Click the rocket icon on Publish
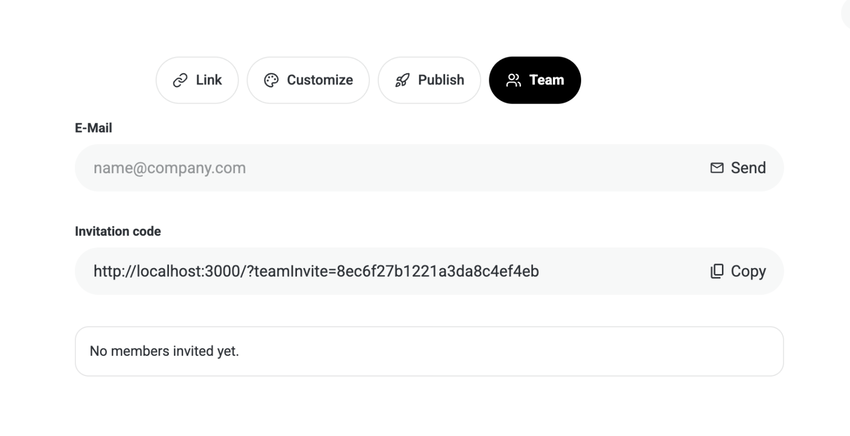The height and width of the screenshot is (436, 850). [x=402, y=80]
